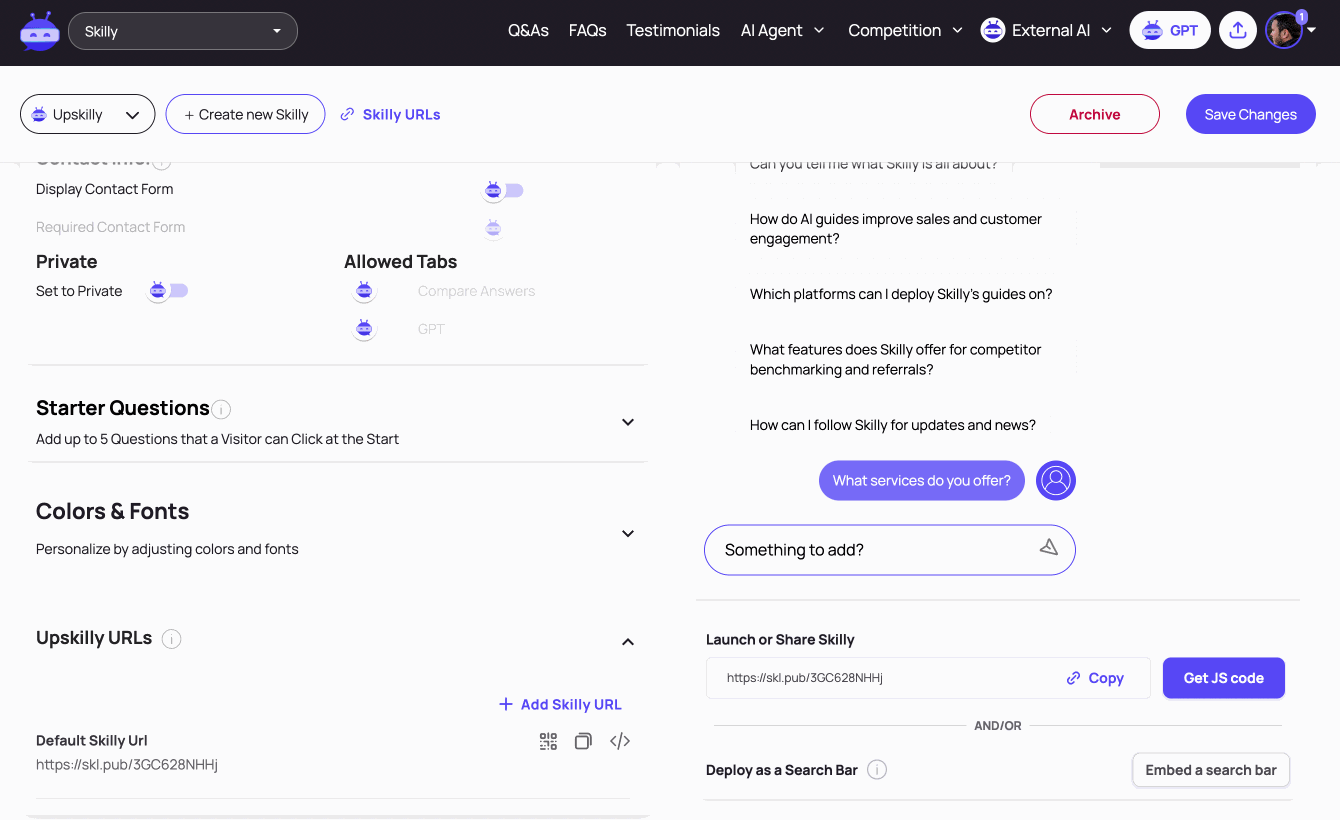Click the Skilly robot logo

[x=39, y=31]
